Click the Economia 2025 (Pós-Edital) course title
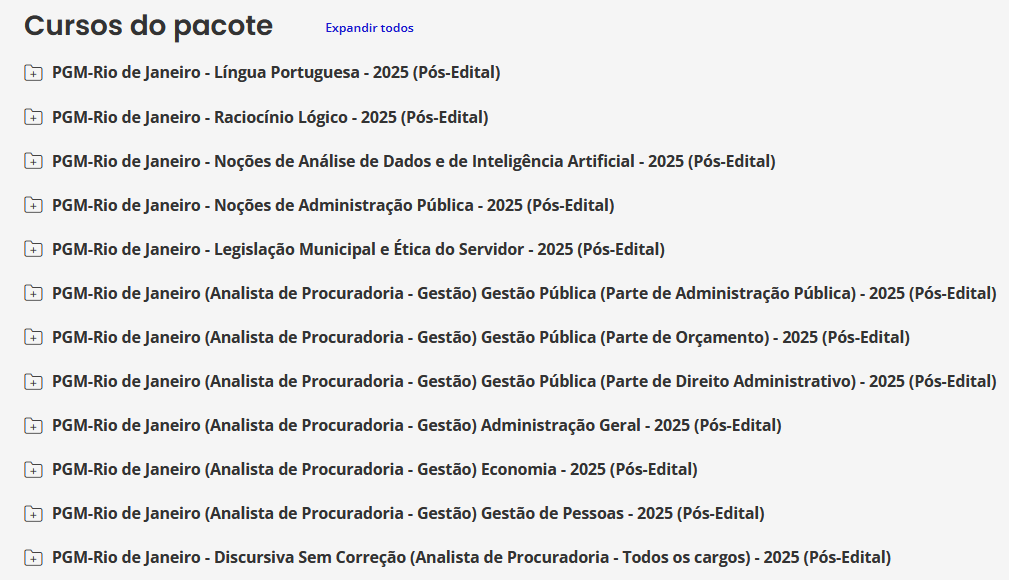The image size is (1009, 580). point(372,468)
